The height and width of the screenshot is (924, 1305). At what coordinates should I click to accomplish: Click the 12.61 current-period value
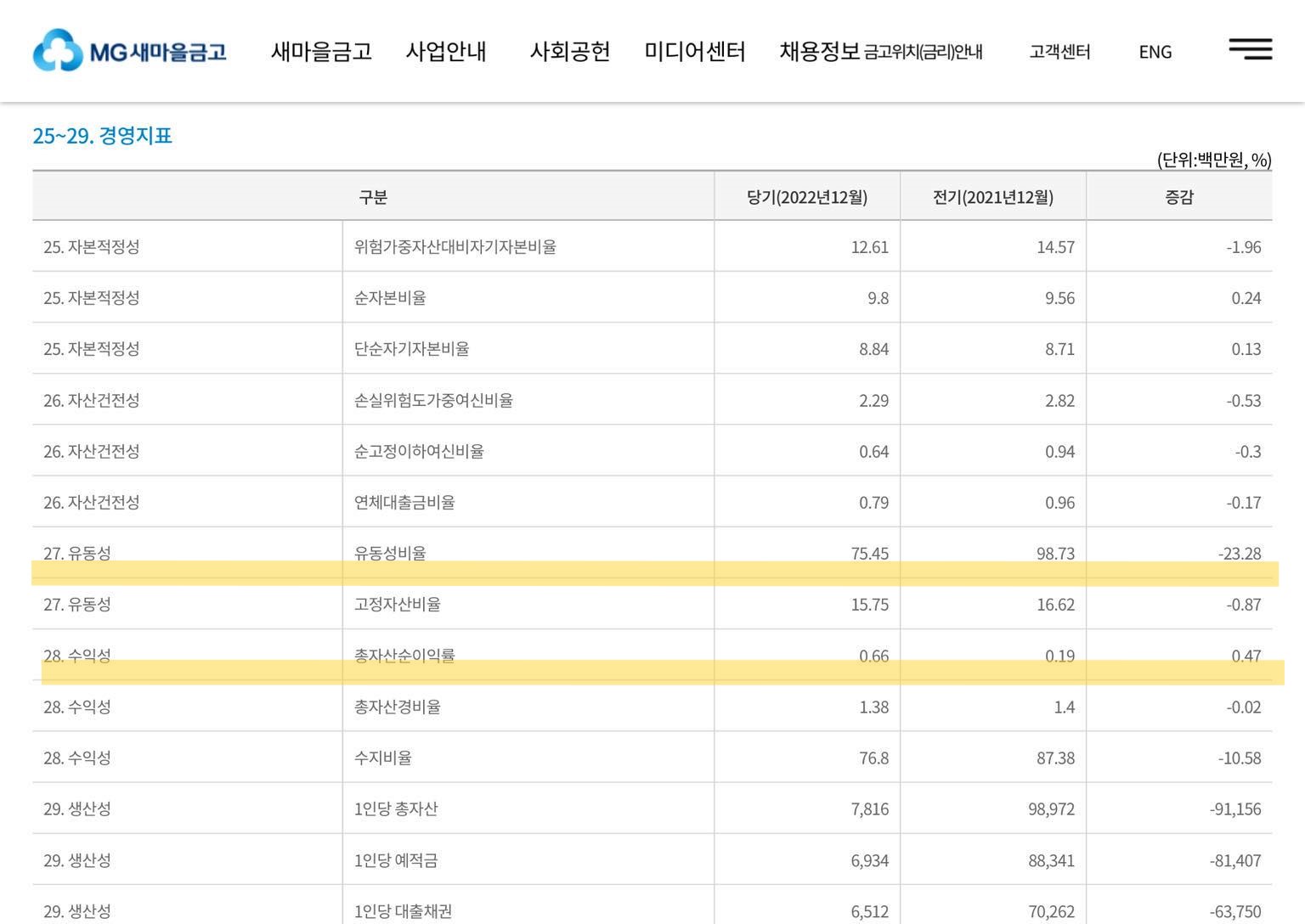click(870, 247)
